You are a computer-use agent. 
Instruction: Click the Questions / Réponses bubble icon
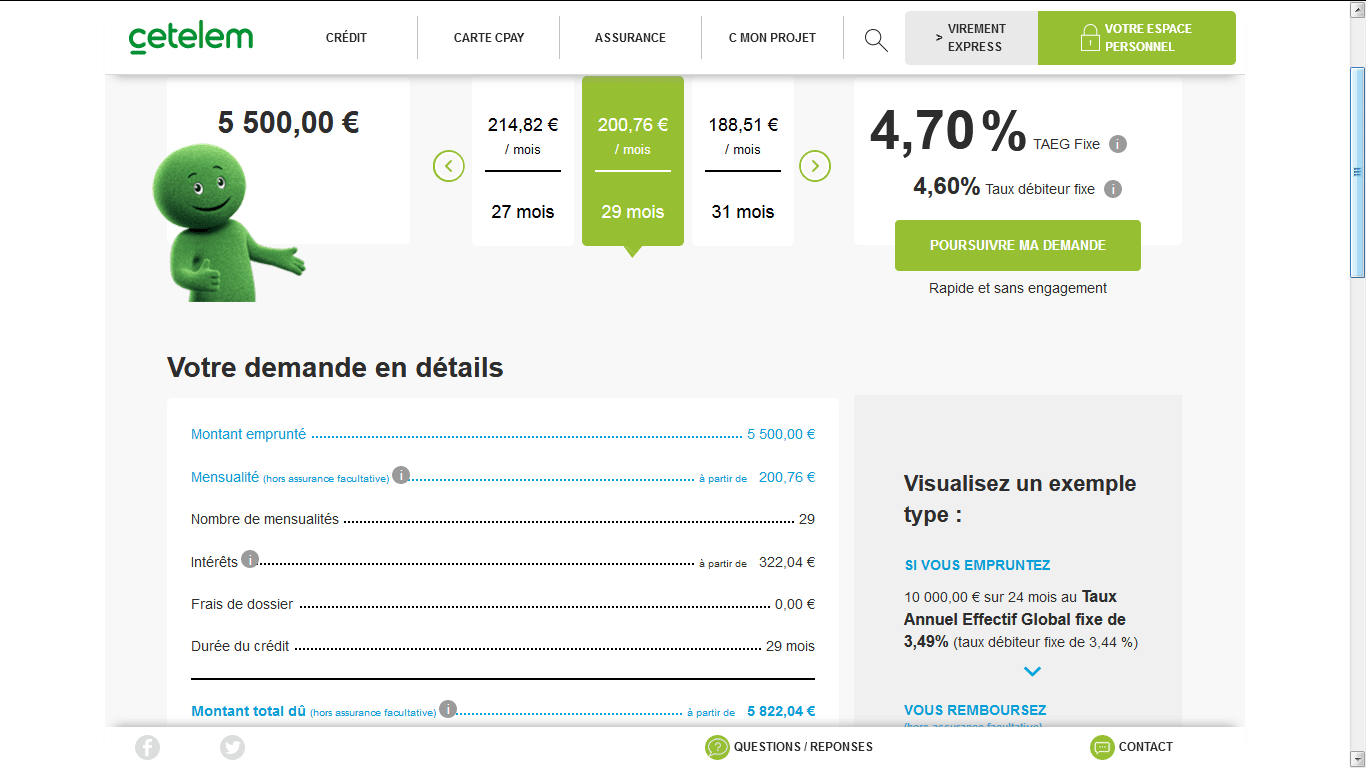(717, 747)
